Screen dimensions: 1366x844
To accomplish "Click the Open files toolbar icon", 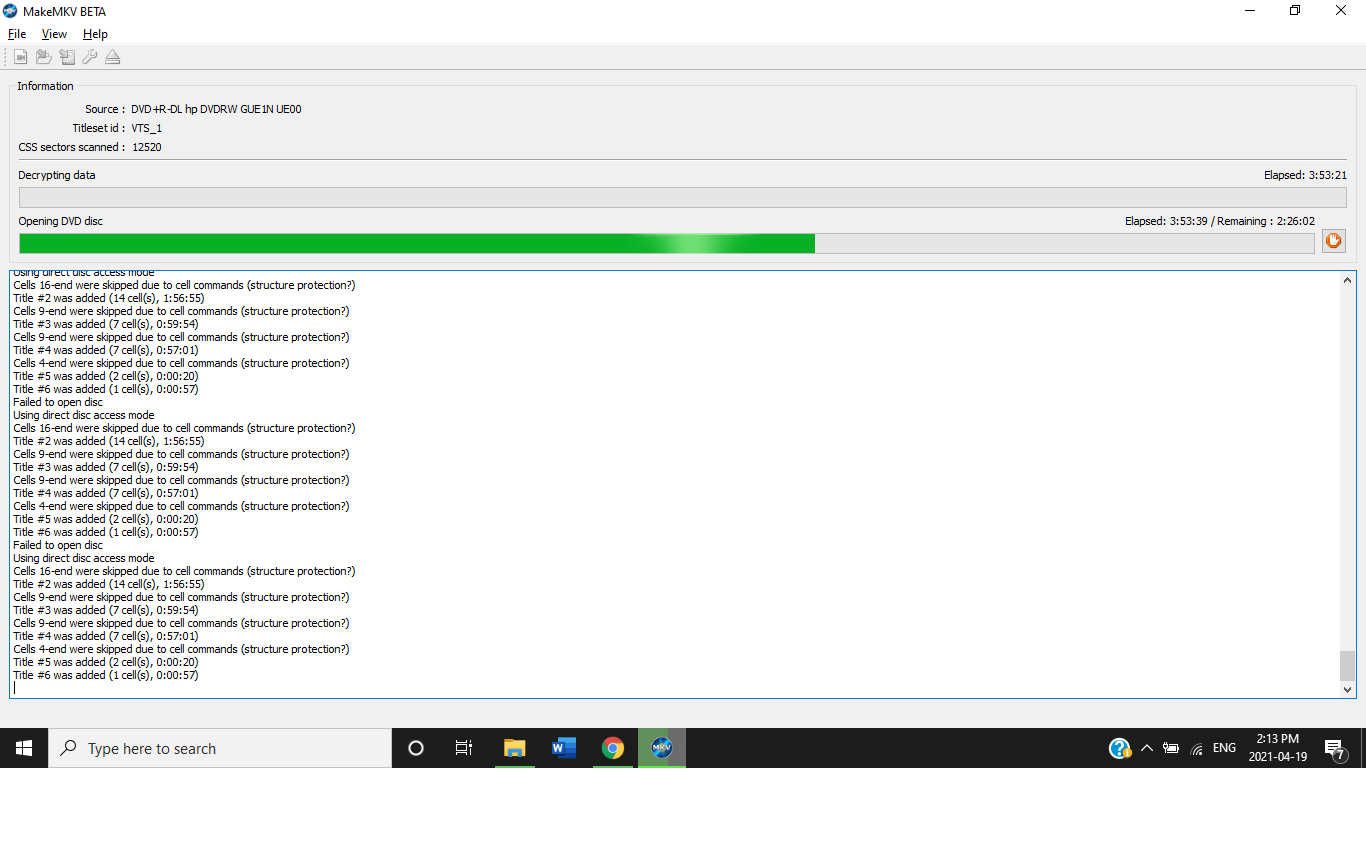I will pyautogui.click(x=20, y=57).
